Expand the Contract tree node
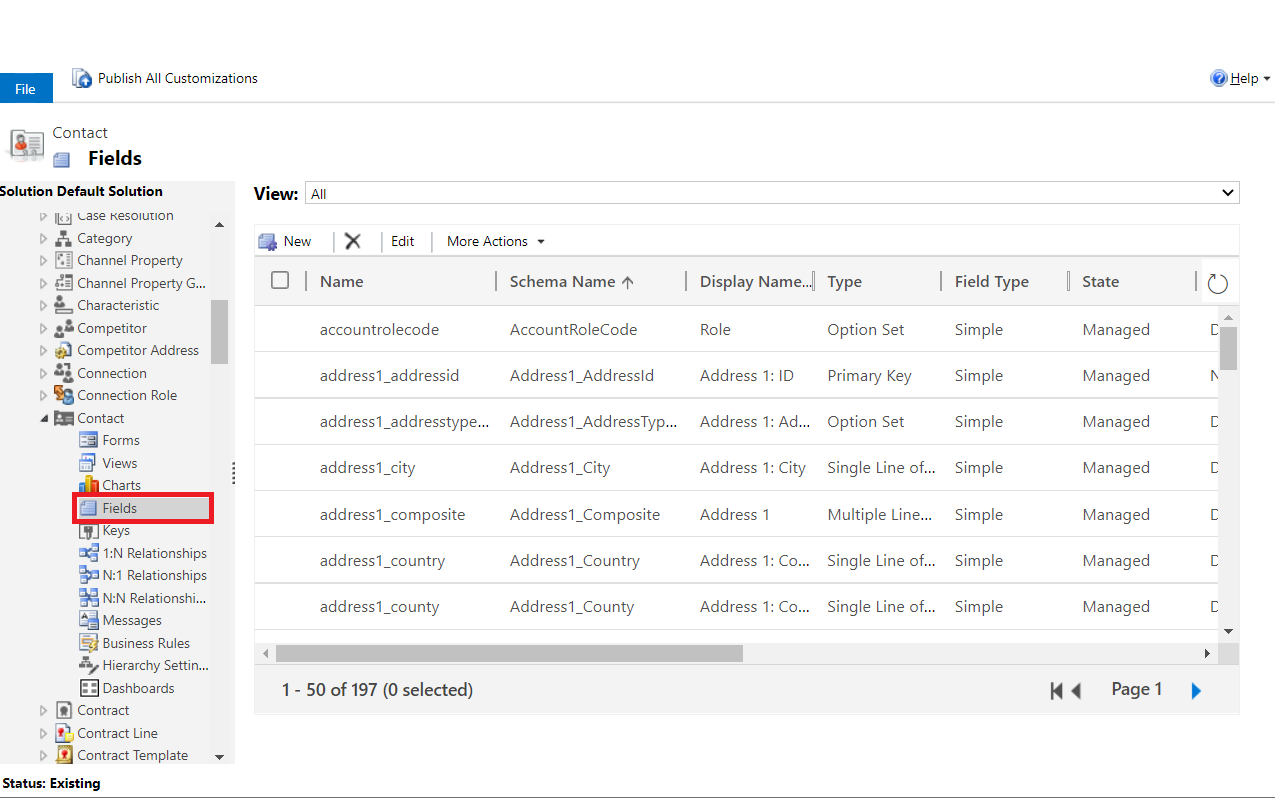The height and width of the screenshot is (798, 1286). 43,710
